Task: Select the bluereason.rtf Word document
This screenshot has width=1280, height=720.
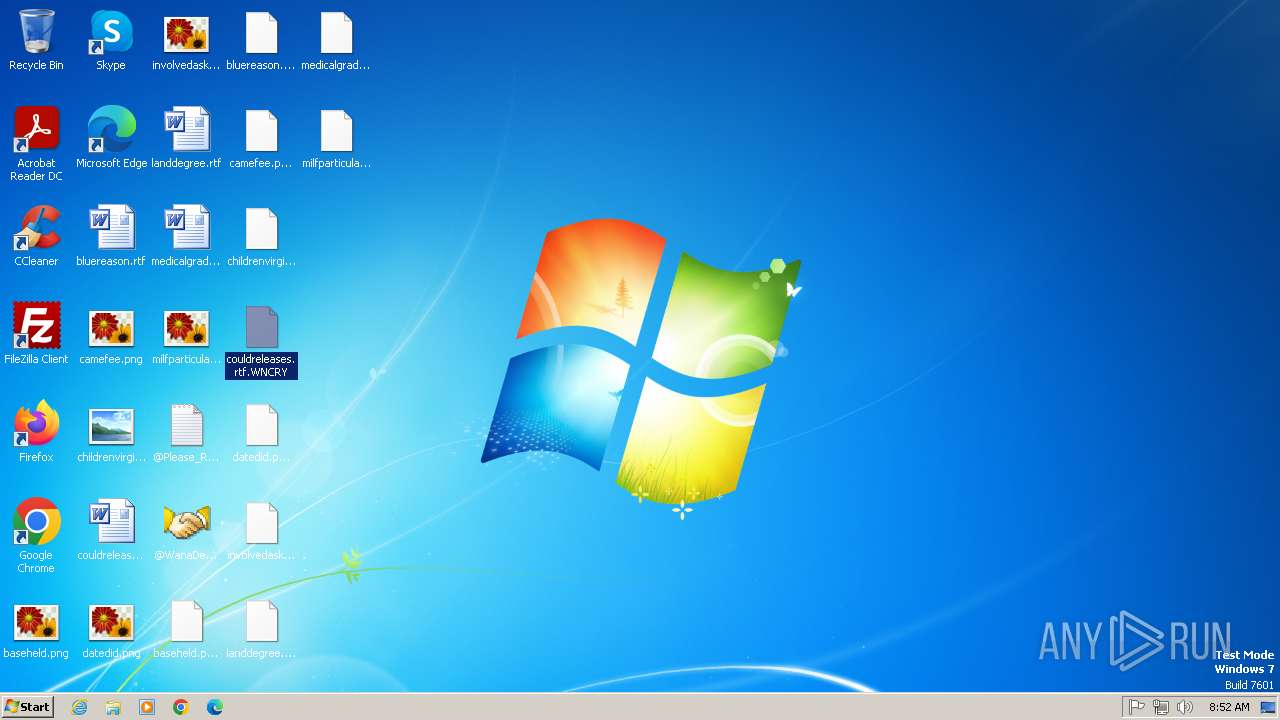Action: pos(111,236)
